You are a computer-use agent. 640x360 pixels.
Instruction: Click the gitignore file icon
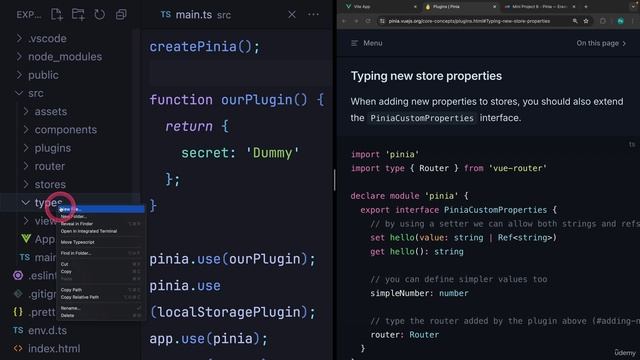click(x=18, y=293)
